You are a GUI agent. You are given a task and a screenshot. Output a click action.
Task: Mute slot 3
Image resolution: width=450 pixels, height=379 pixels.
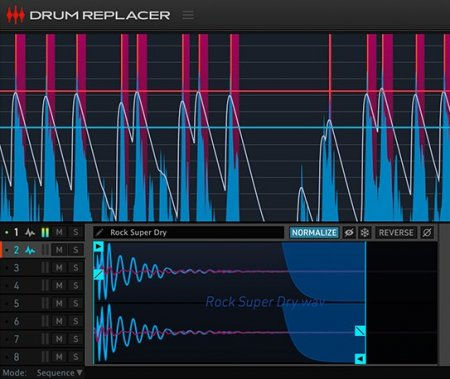click(59, 268)
